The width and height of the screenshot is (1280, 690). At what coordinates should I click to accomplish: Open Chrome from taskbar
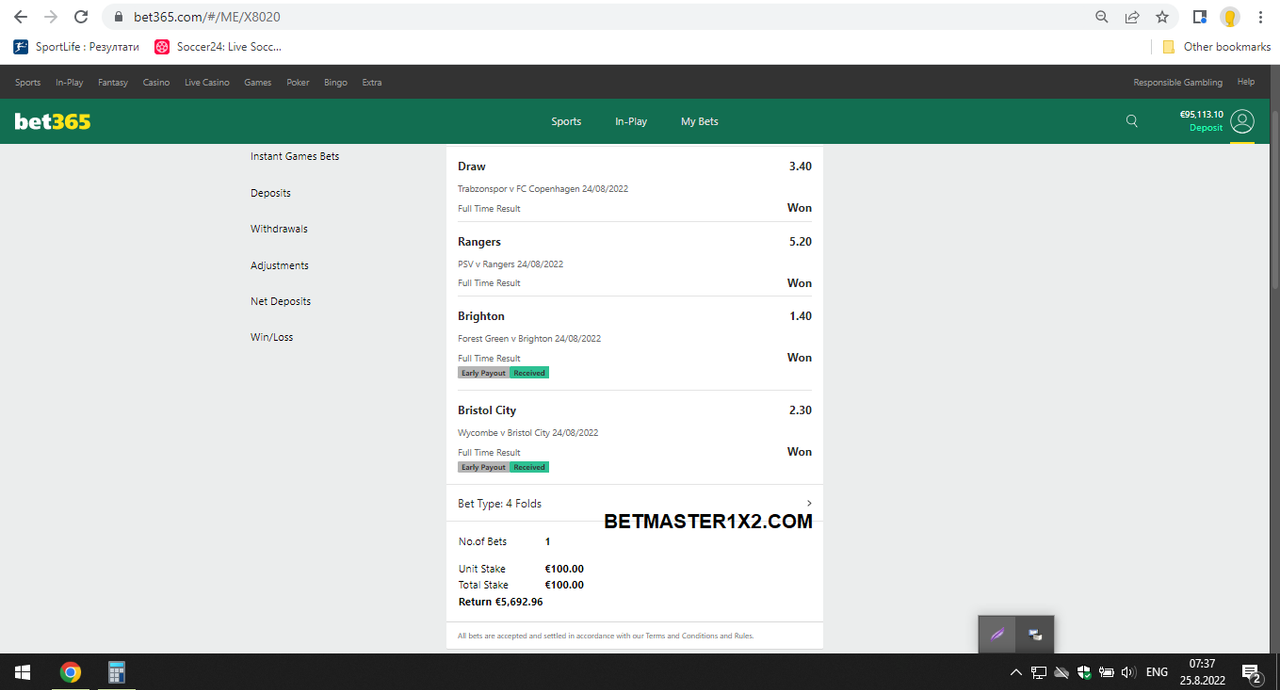(x=70, y=672)
